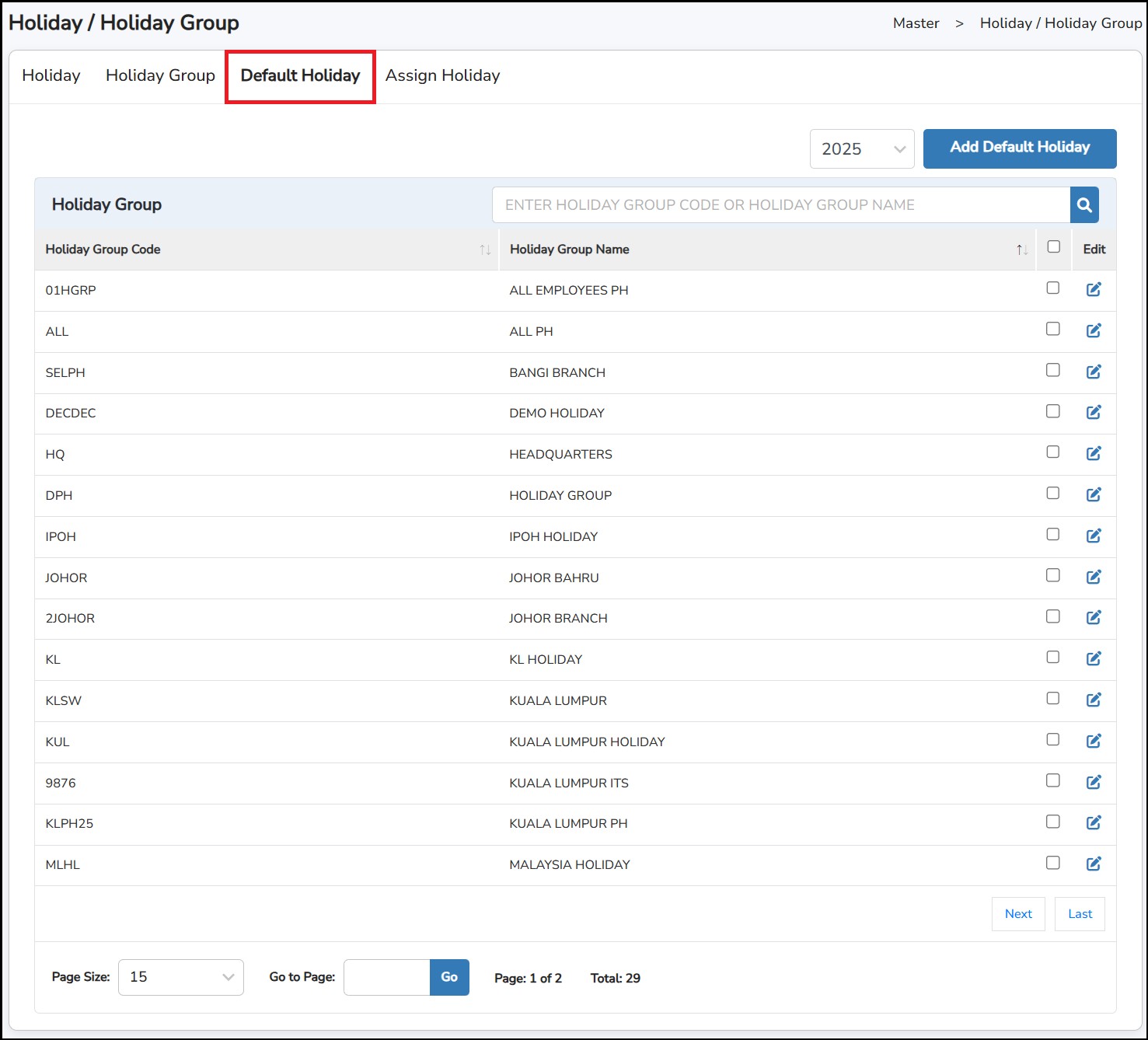Sort by Holiday Group Name column

pos(1021,250)
